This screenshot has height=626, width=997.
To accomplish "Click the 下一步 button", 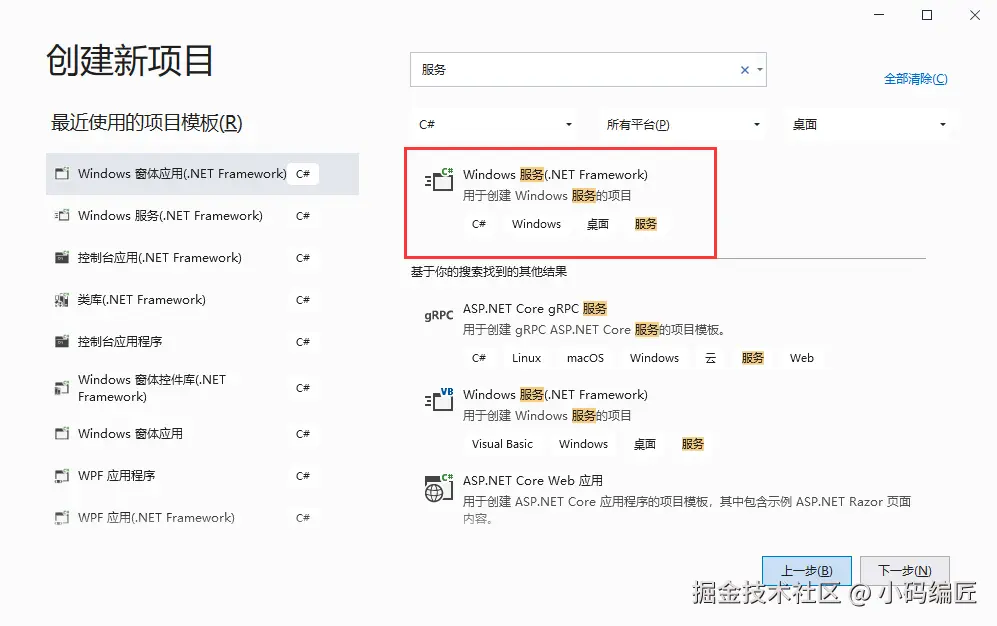I will point(905,571).
